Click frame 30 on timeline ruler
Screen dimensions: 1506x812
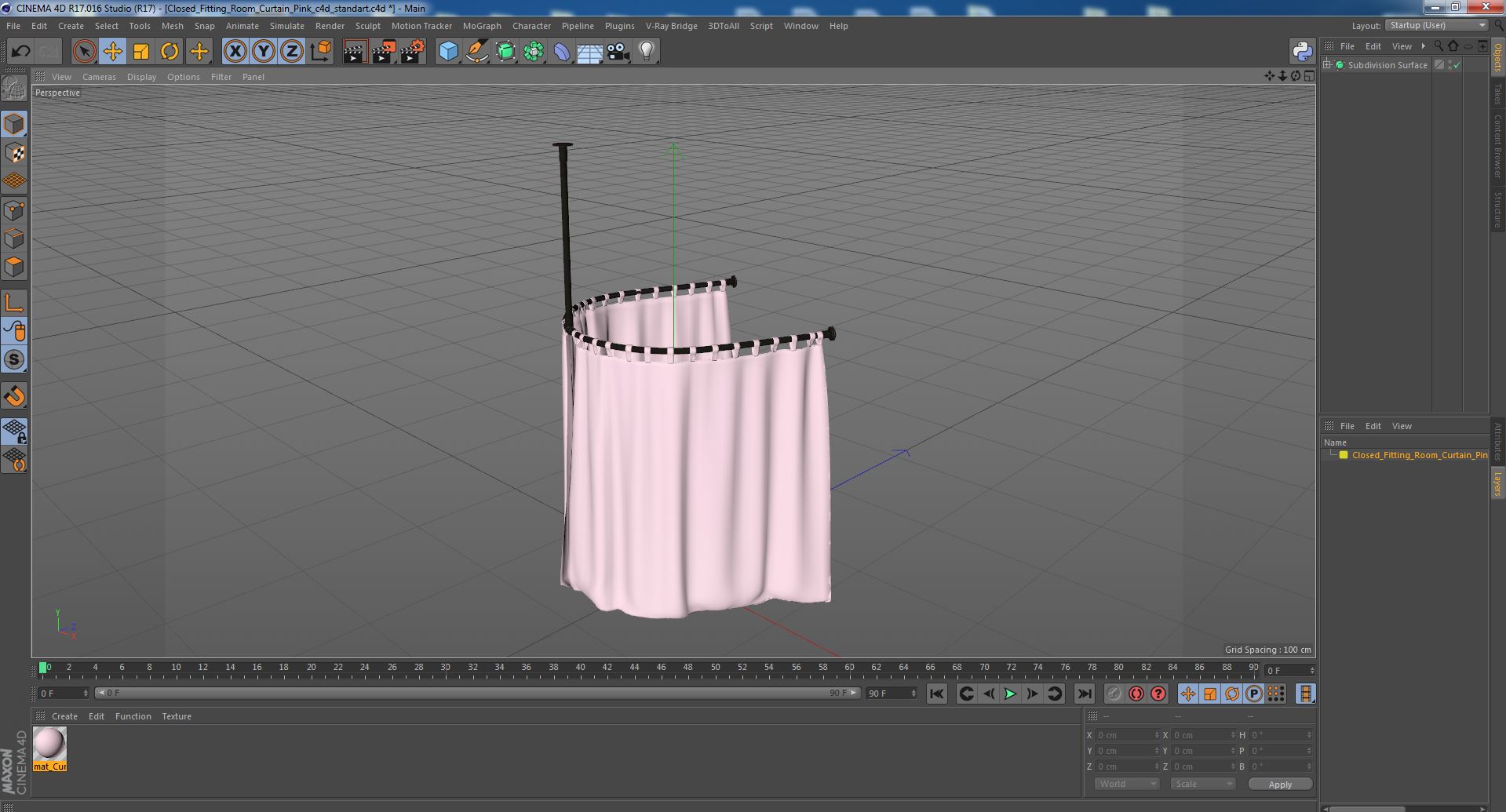(445, 668)
